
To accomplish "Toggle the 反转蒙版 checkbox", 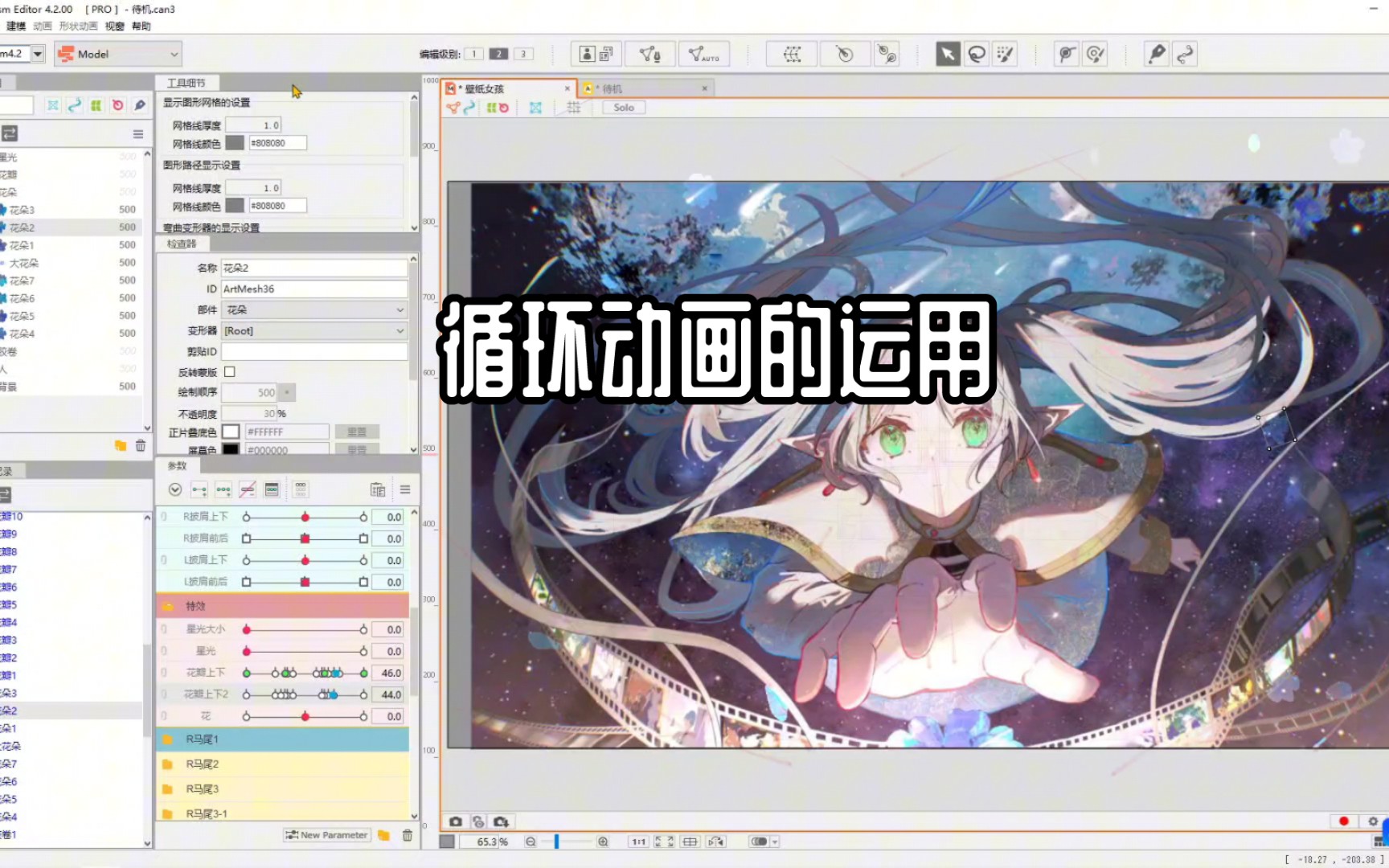I will [x=230, y=372].
